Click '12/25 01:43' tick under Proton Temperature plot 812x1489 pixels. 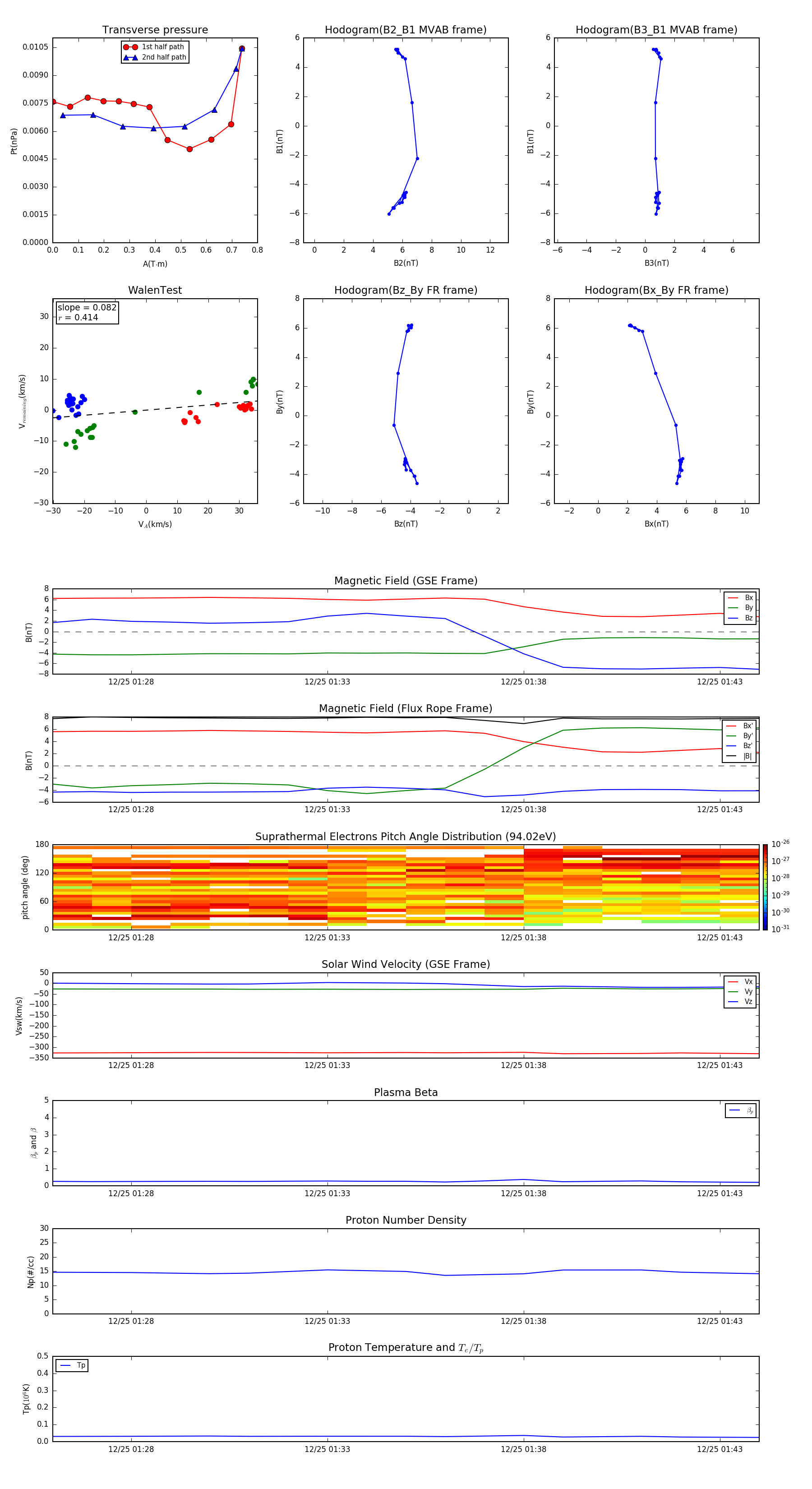[720, 1449]
